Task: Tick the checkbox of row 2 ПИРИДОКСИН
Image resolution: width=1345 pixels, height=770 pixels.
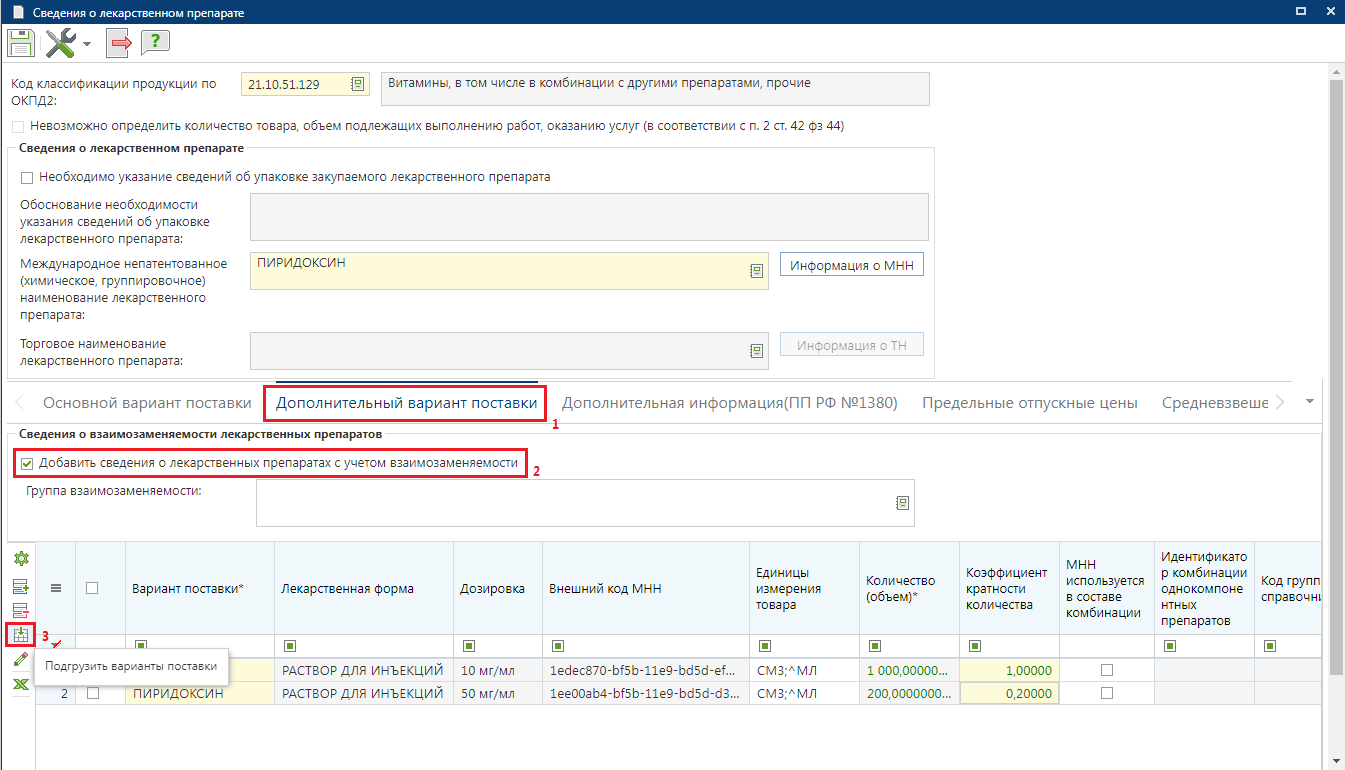Action: coord(92,693)
